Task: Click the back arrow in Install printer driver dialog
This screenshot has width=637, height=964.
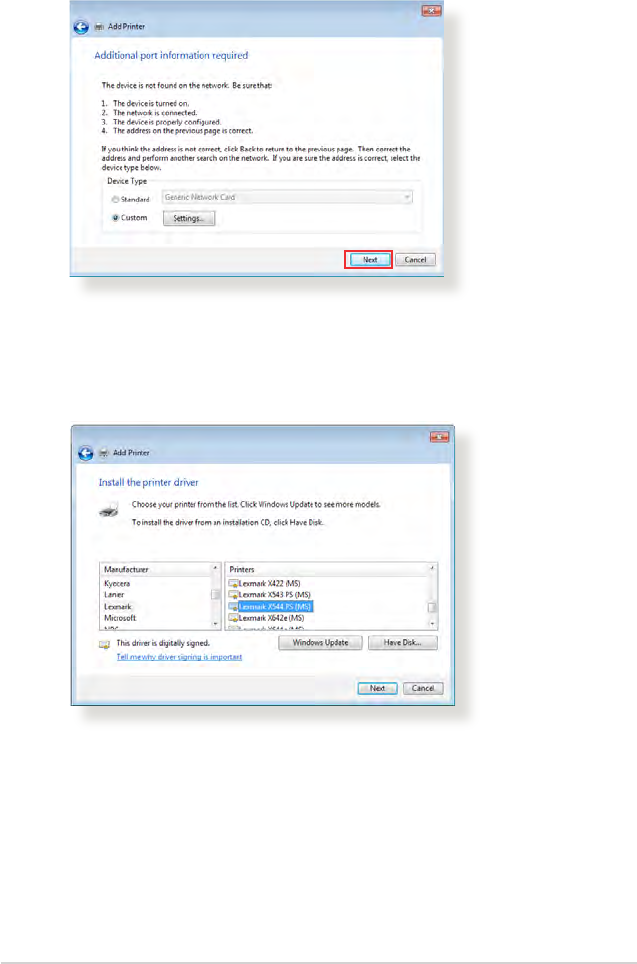Action: click(85, 453)
